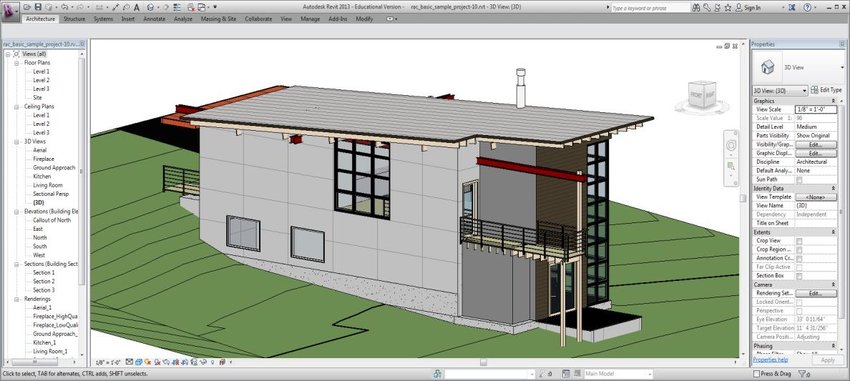Toggle the Sun Path checkbox
This screenshot has height=381, width=850.
799,179
